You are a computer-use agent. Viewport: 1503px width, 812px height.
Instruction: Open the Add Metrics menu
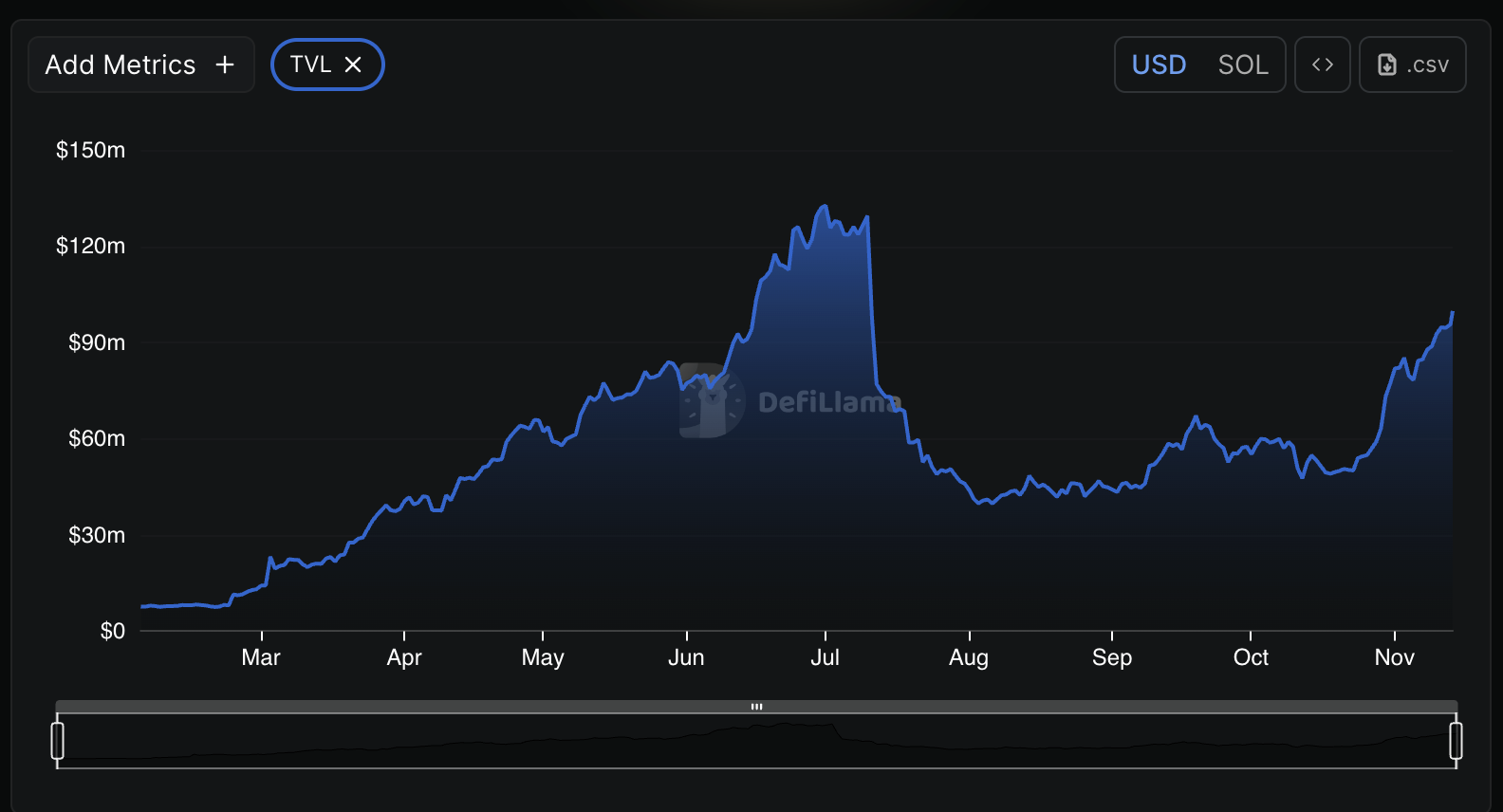coord(121,65)
